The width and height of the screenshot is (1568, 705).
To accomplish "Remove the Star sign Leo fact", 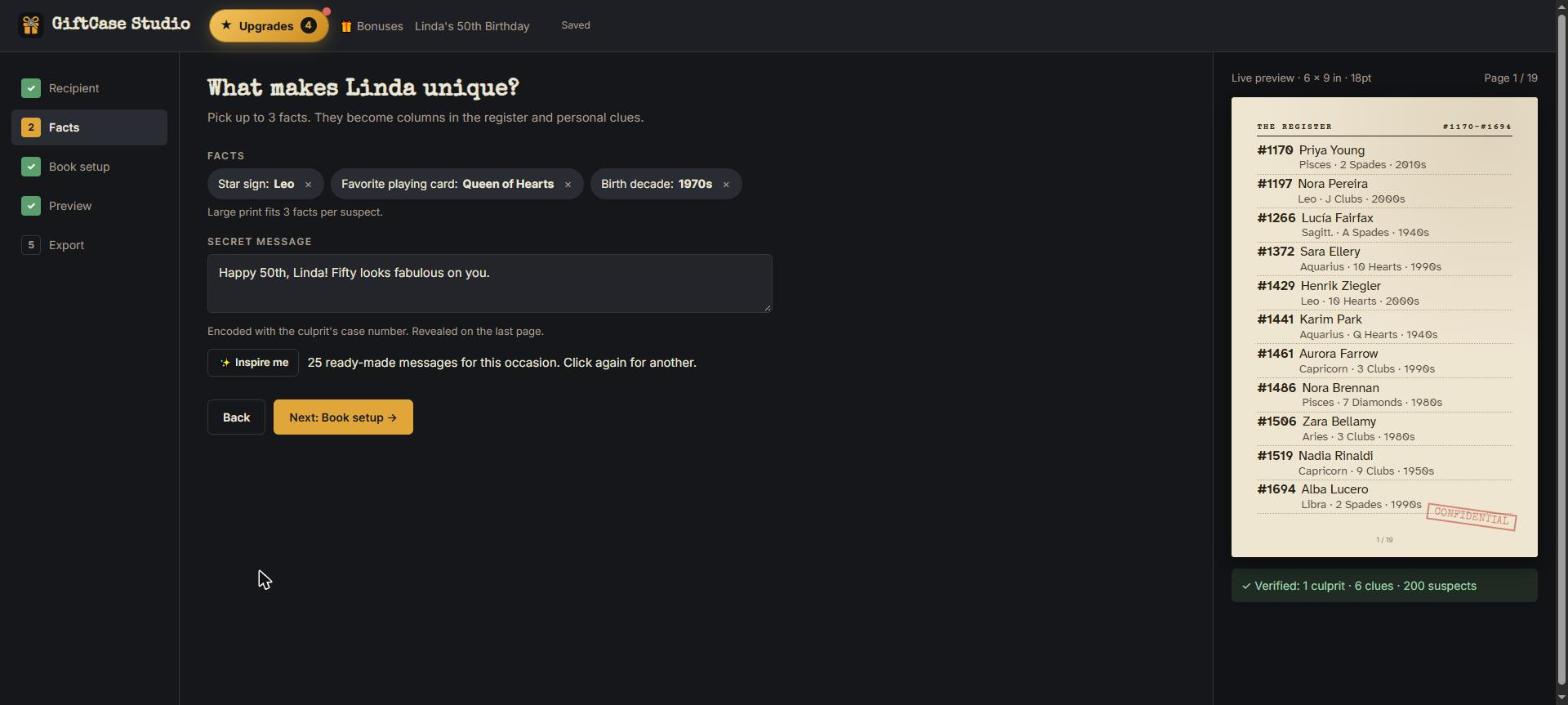I will (308, 184).
